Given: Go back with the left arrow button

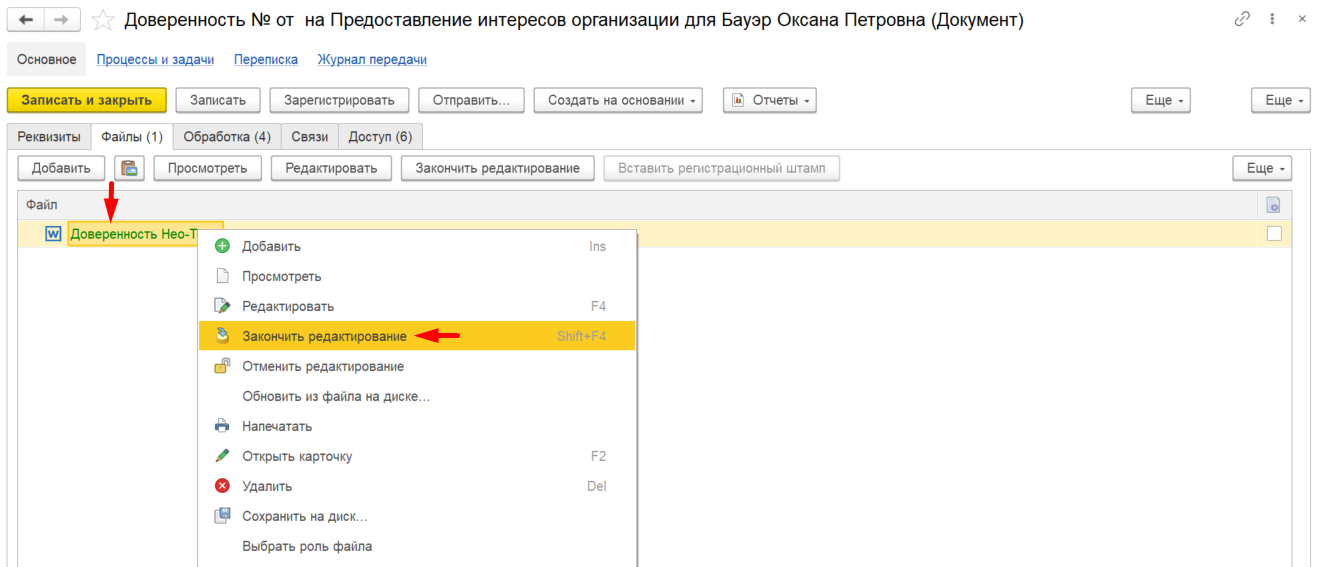Looking at the screenshot, I should coord(26,19).
